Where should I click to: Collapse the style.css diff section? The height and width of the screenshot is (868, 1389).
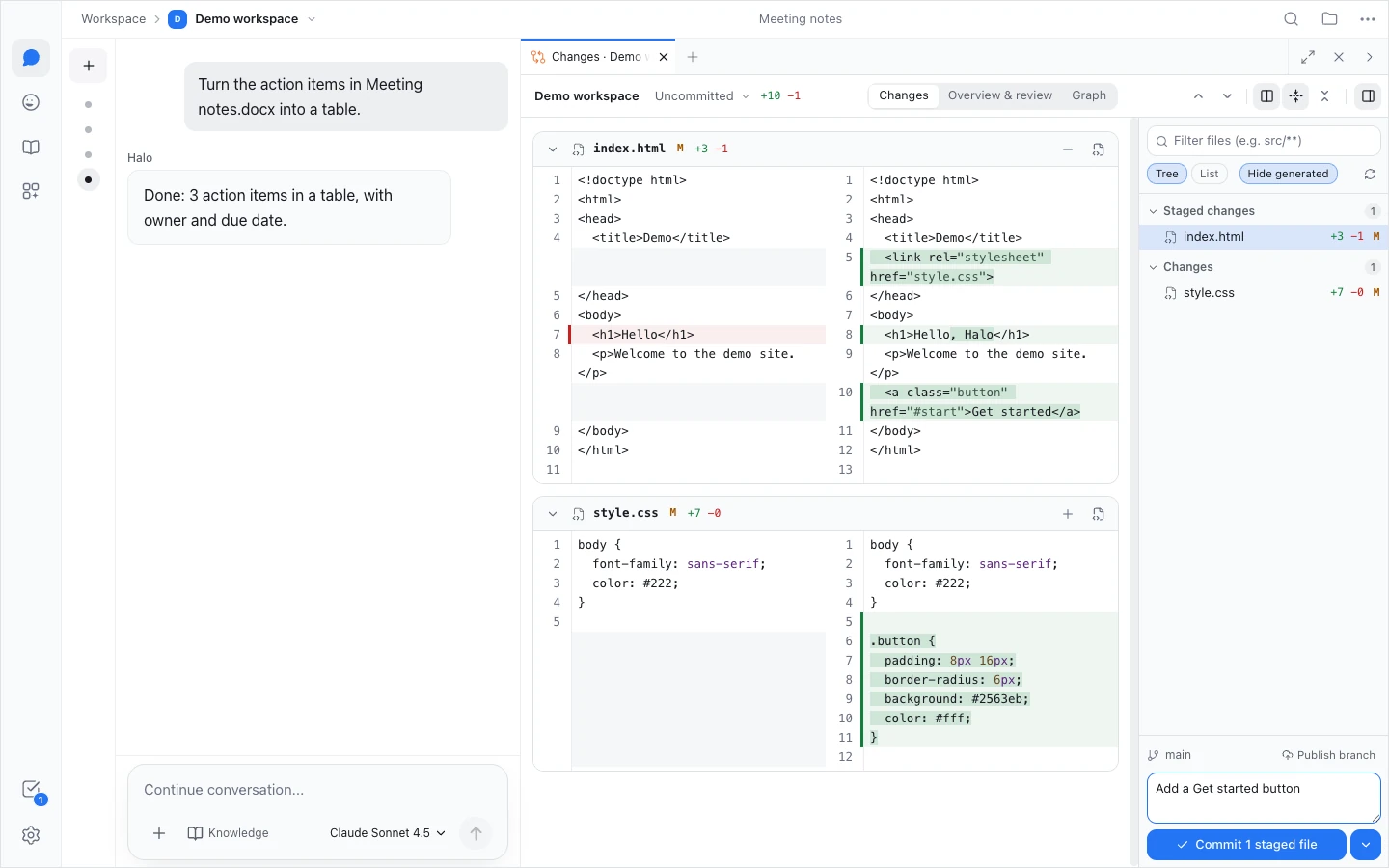click(x=553, y=514)
